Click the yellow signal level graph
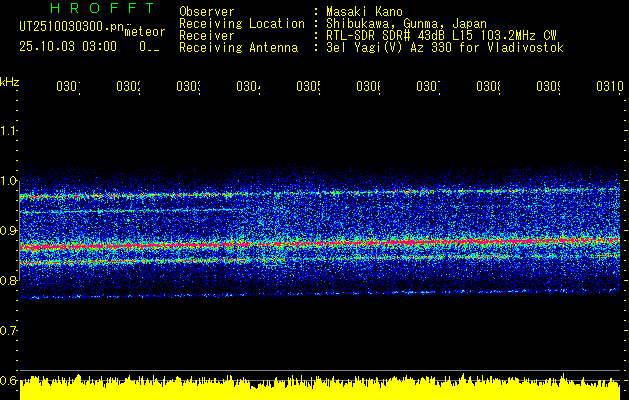Screen dimensions: 629x400 320,388
